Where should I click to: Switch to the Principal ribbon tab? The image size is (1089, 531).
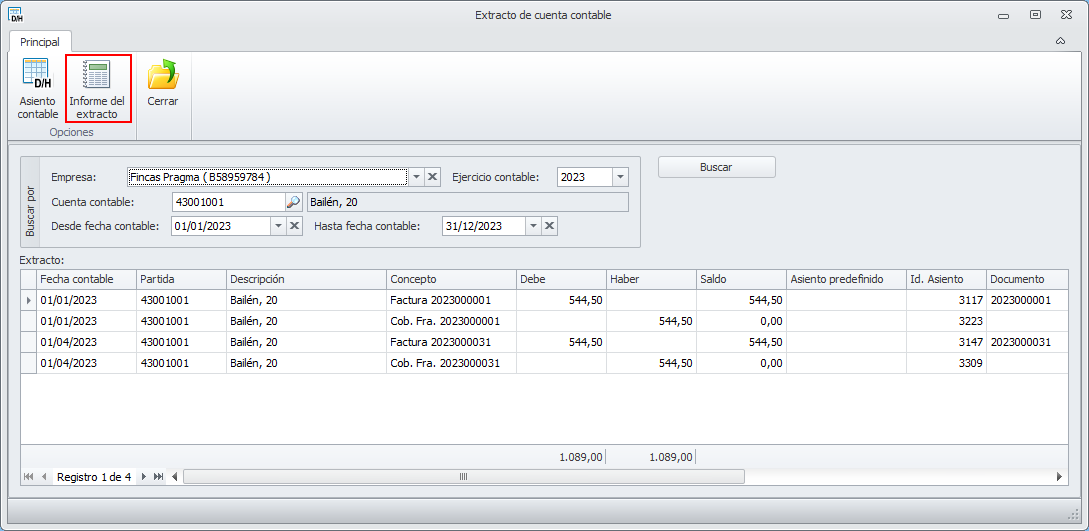click(x=40, y=42)
